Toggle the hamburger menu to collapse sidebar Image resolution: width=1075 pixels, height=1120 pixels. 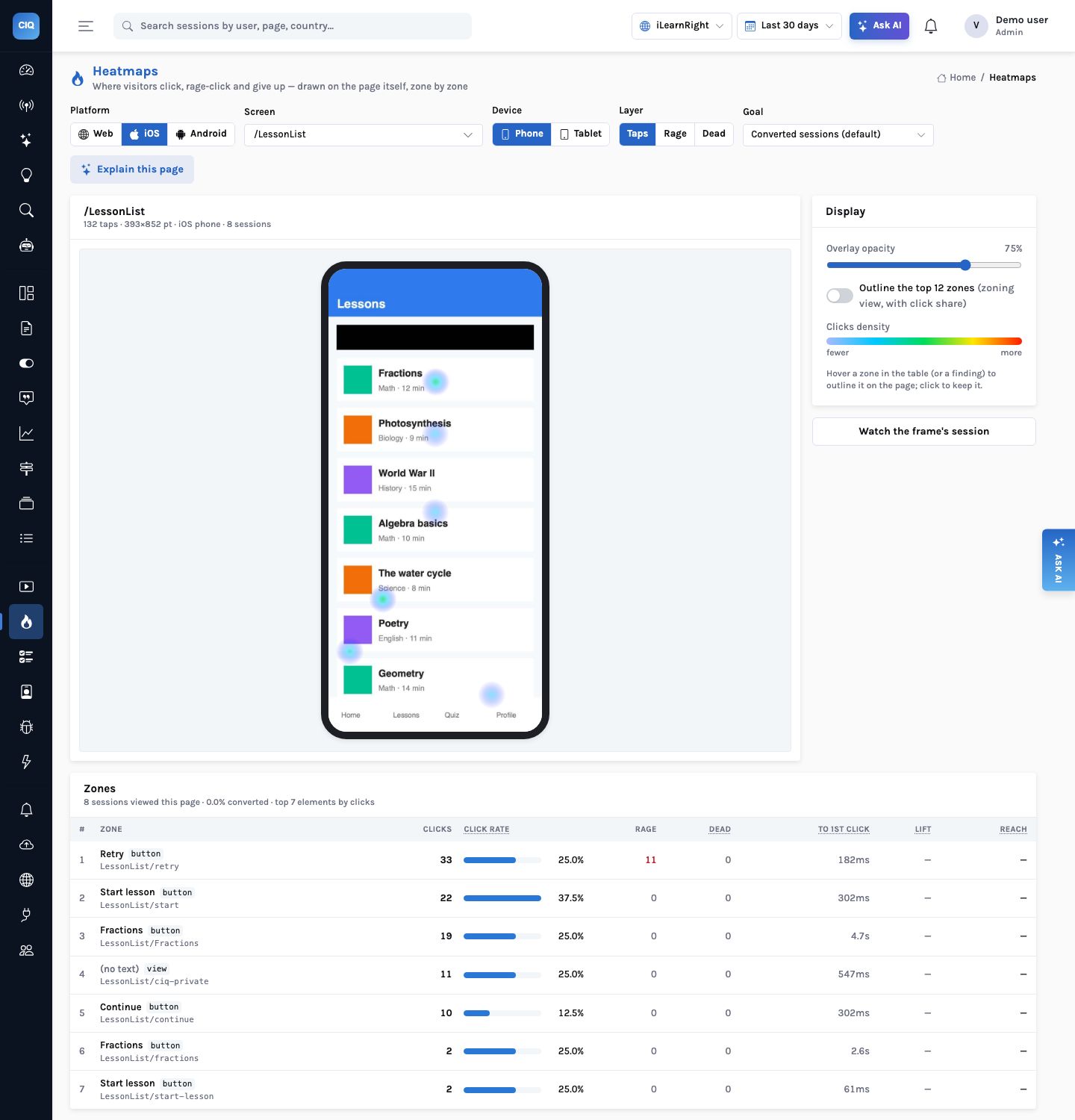click(x=86, y=26)
